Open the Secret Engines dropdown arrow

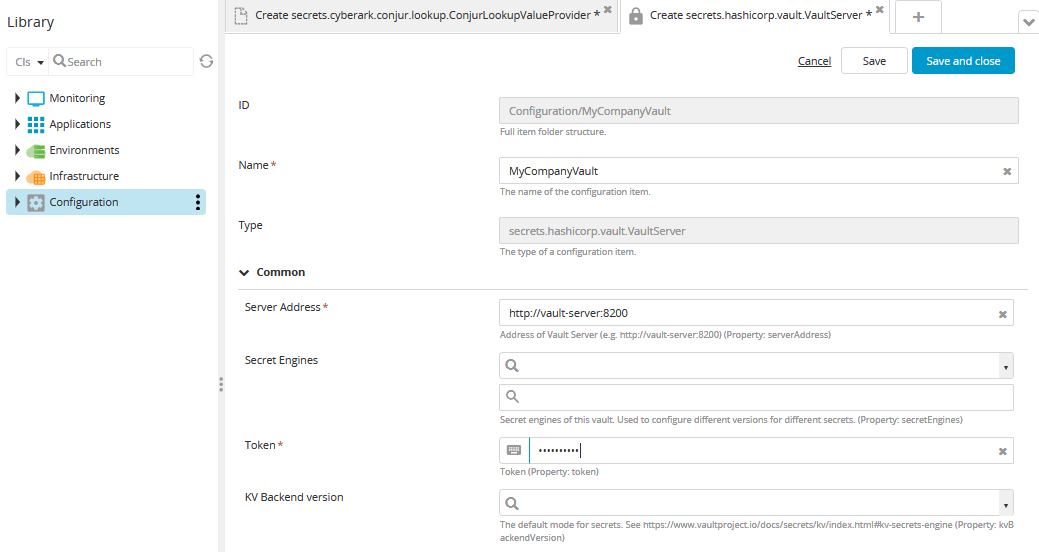1006,366
